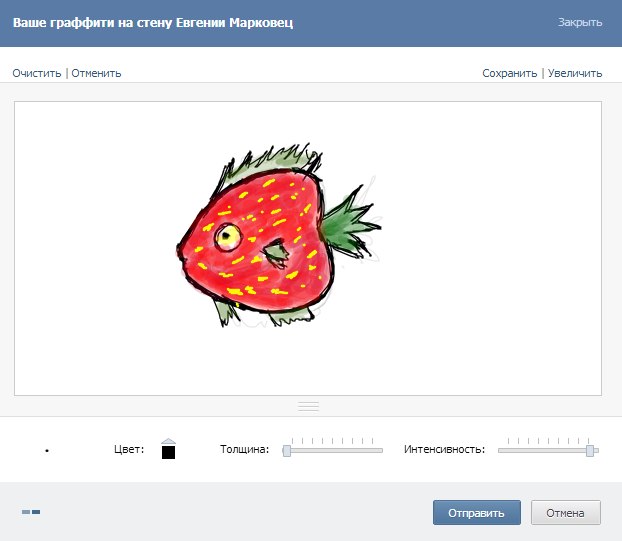Image resolution: width=622 pixels, height=541 pixels.
Task: Click Отменить to undo last stroke
Action: [96, 73]
